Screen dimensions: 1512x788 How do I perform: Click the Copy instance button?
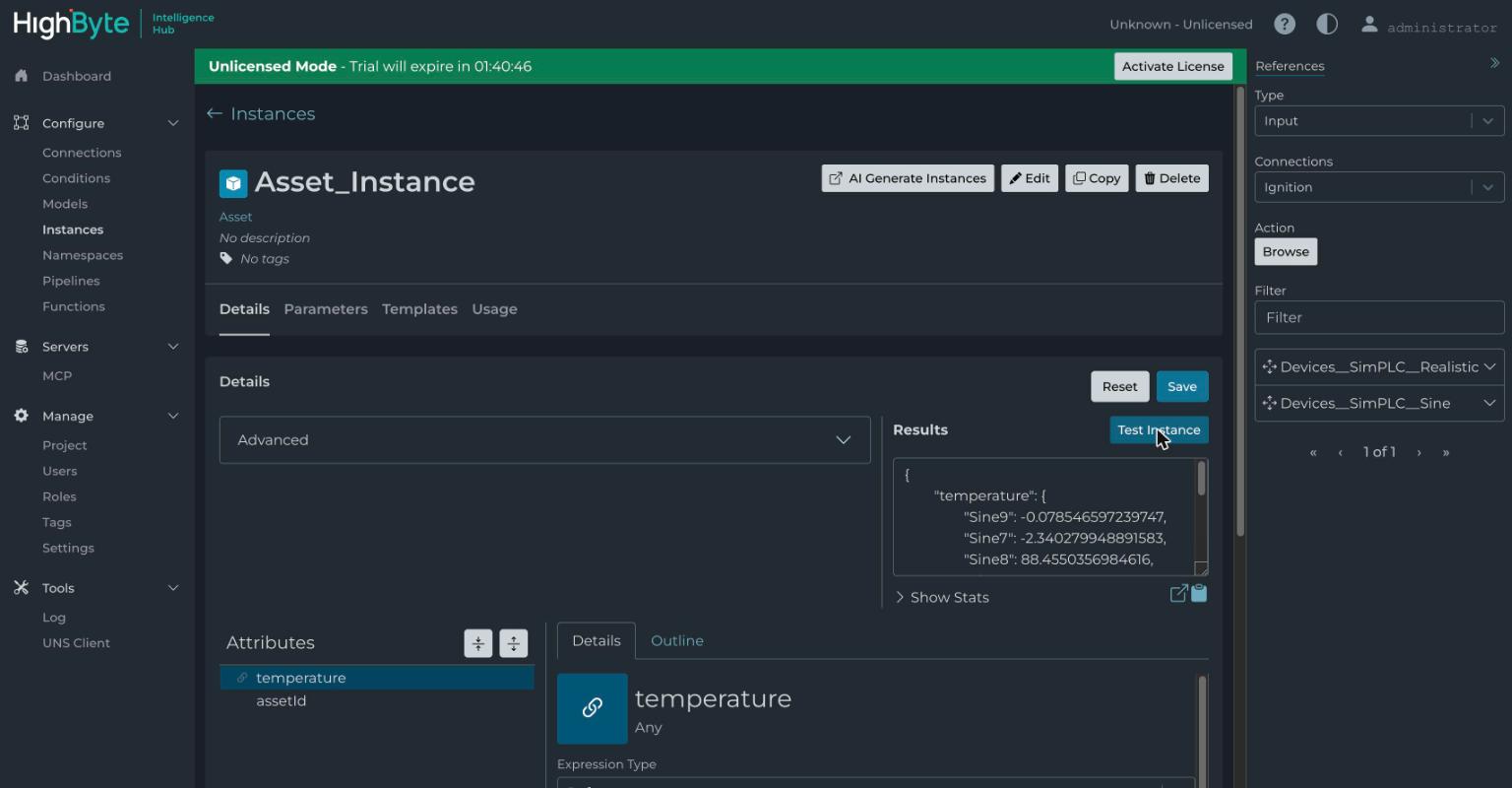(1097, 178)
